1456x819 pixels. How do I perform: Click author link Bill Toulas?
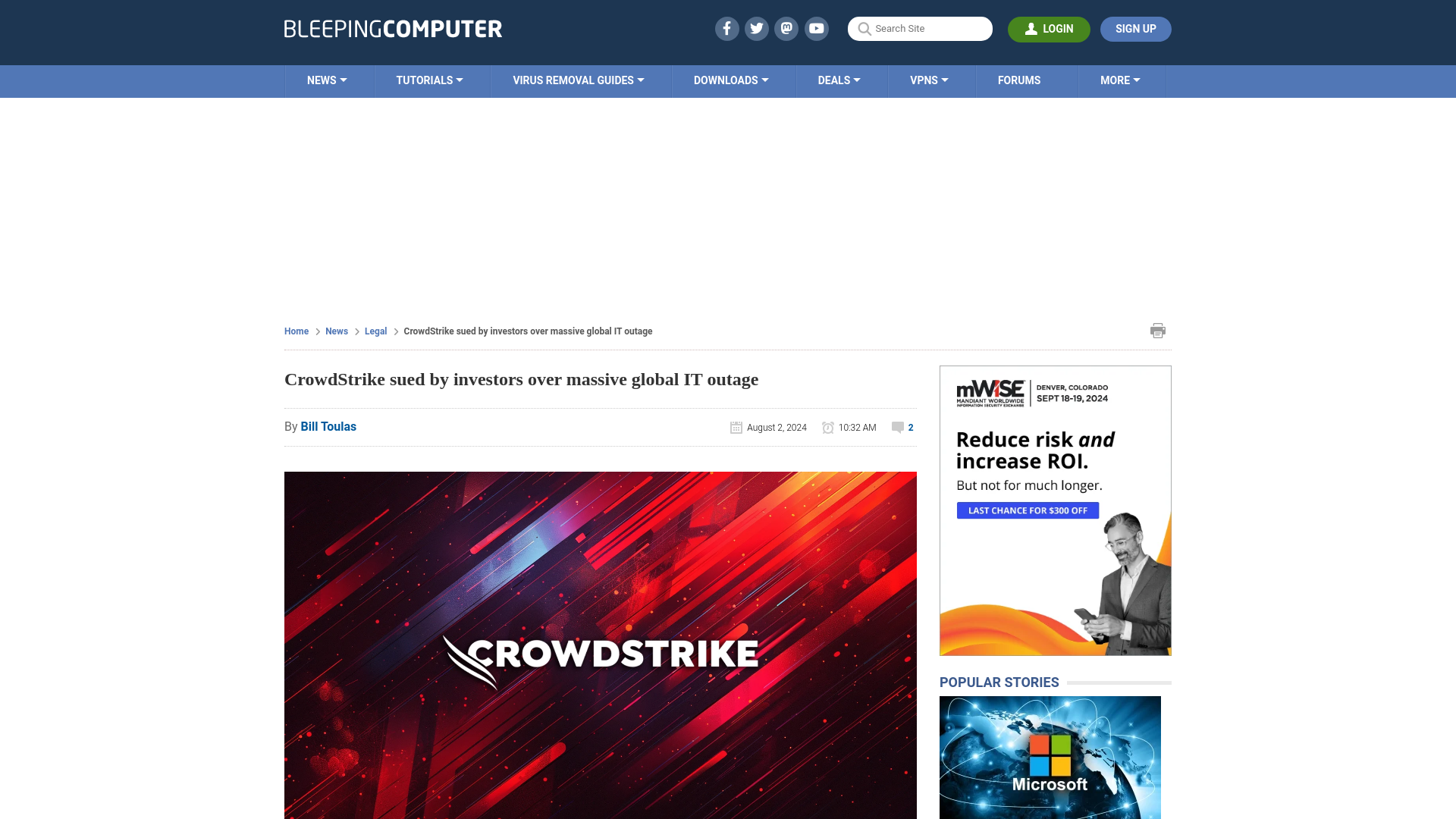click(x=328, y=426)
